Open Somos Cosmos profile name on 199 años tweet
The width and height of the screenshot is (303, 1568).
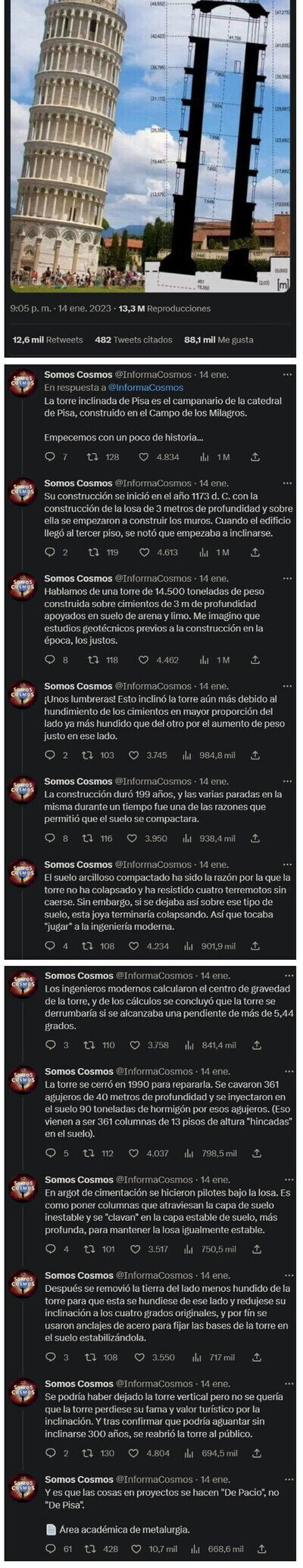pos(78,781)
